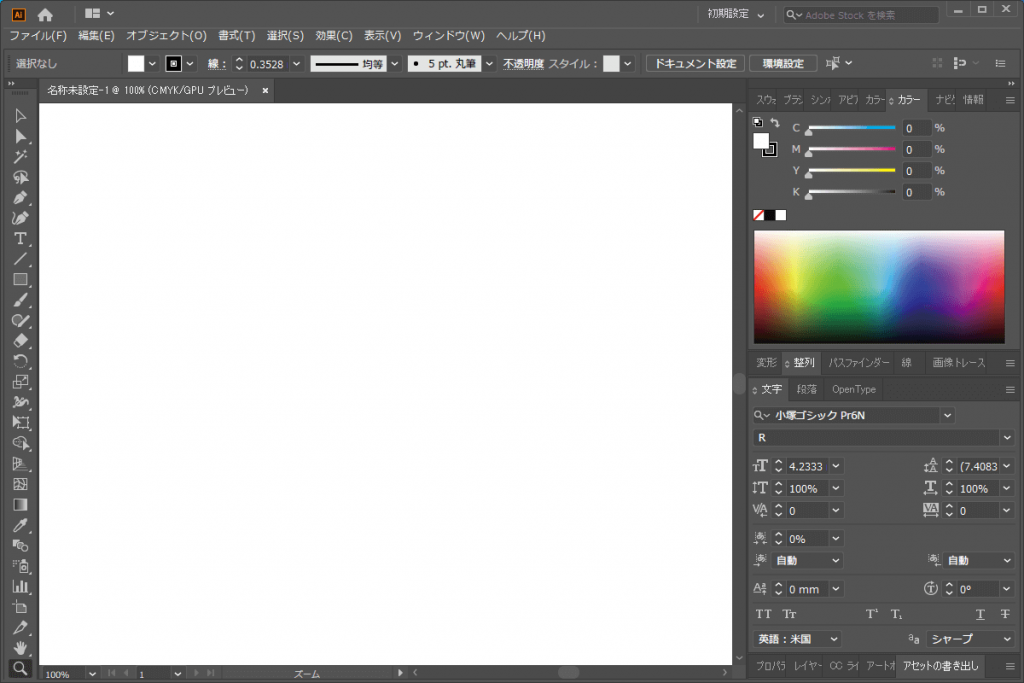
Task: Select the Pen tool
Action: (20, 197)
